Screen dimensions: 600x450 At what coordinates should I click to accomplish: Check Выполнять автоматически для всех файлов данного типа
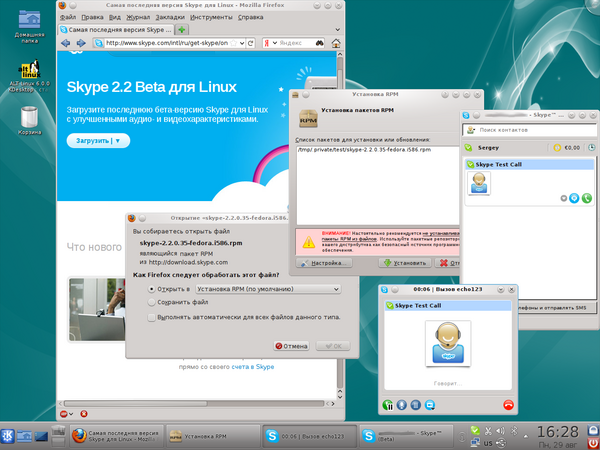pyautogui.click(x=152, y=318)
